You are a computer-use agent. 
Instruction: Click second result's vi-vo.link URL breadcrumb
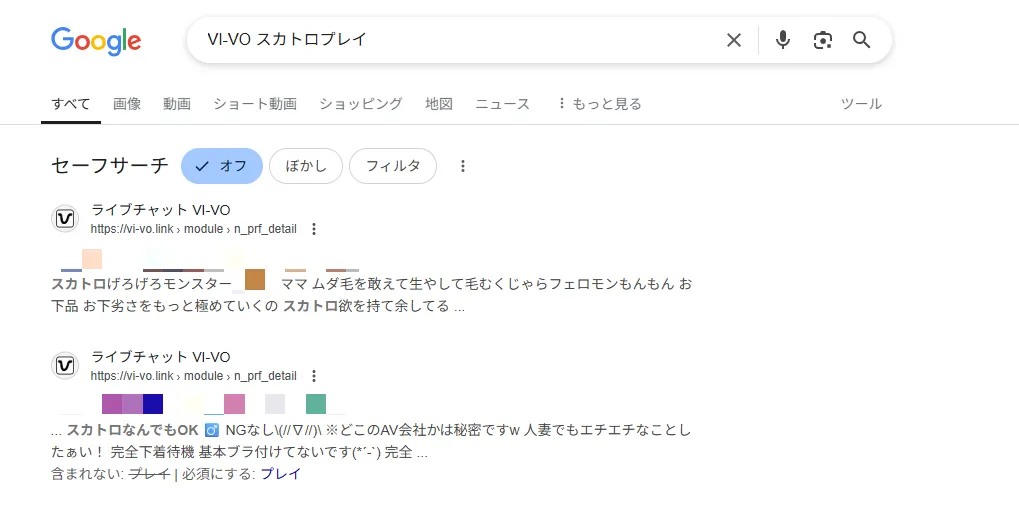[194, 376]
